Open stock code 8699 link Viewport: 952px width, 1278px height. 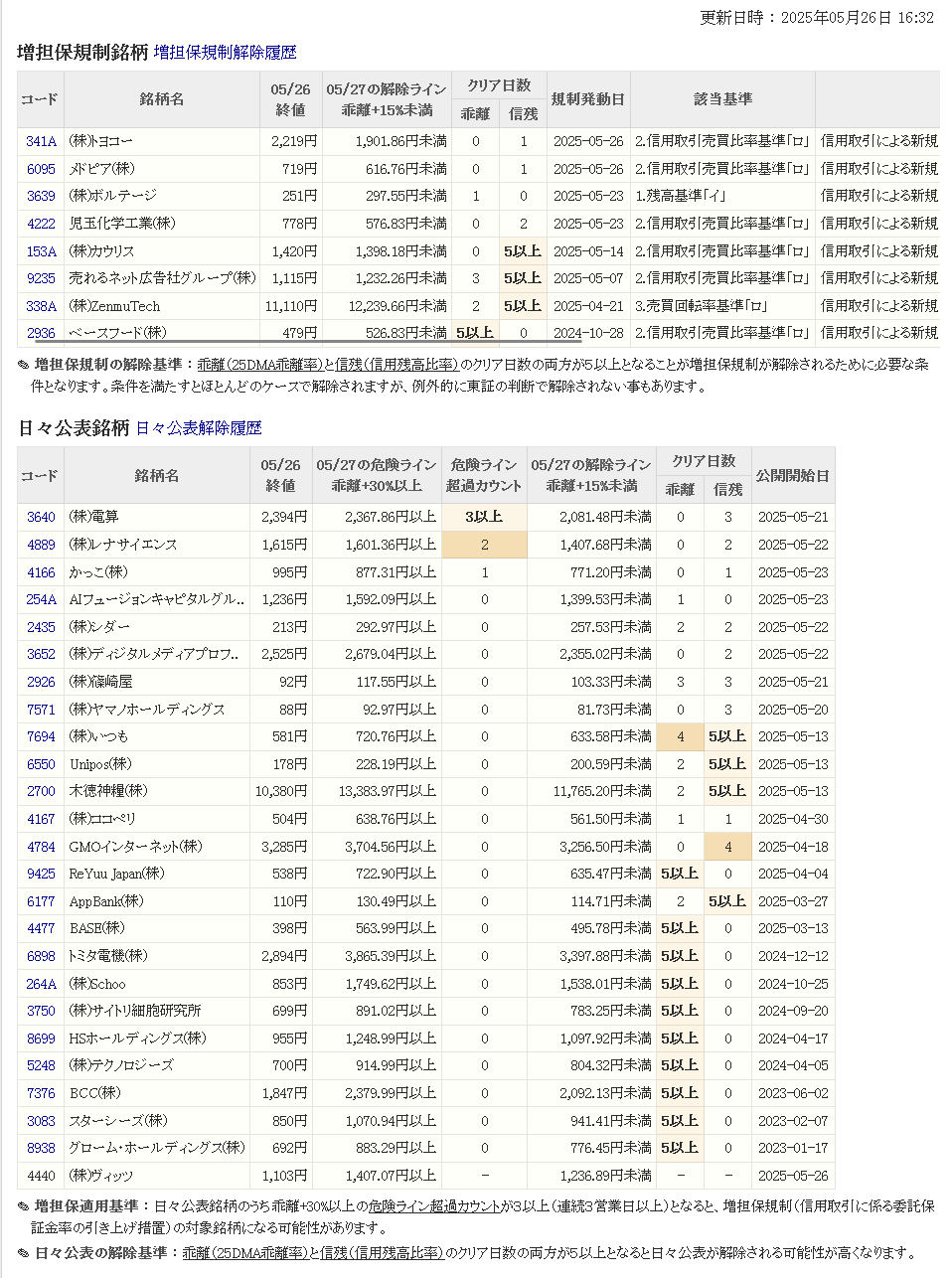coord(41,1038)
